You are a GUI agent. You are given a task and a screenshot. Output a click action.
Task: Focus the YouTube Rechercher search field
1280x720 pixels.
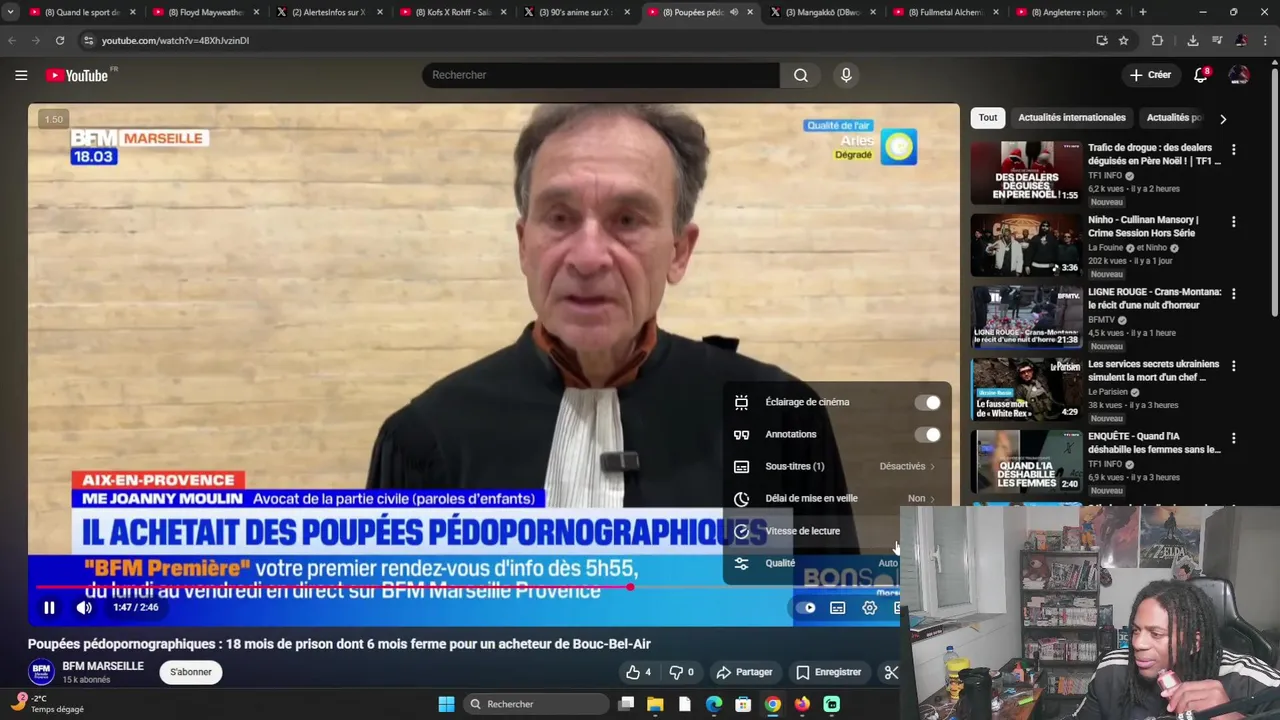pos(601,75)
